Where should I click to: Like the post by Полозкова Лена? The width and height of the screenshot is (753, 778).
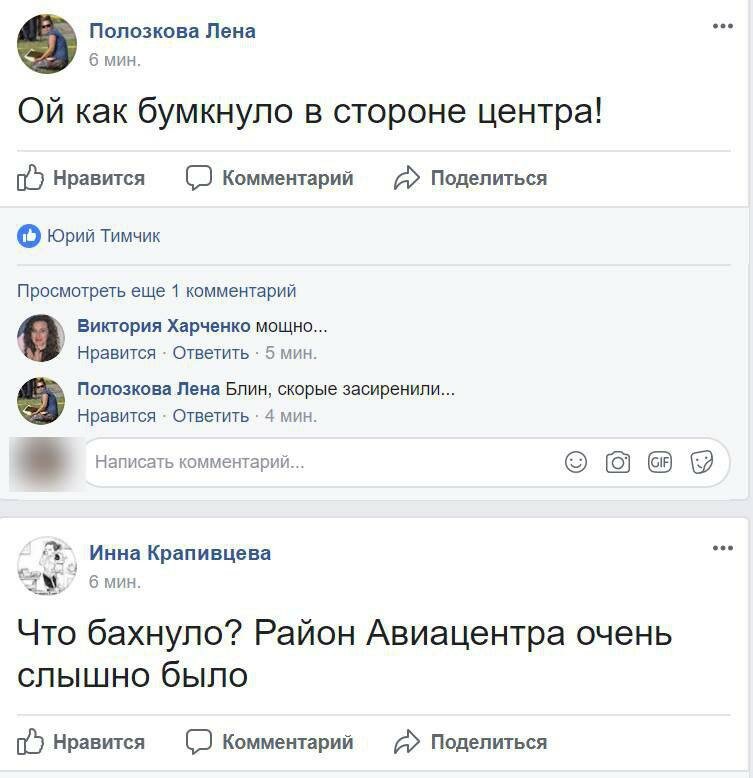coord(82,179)
